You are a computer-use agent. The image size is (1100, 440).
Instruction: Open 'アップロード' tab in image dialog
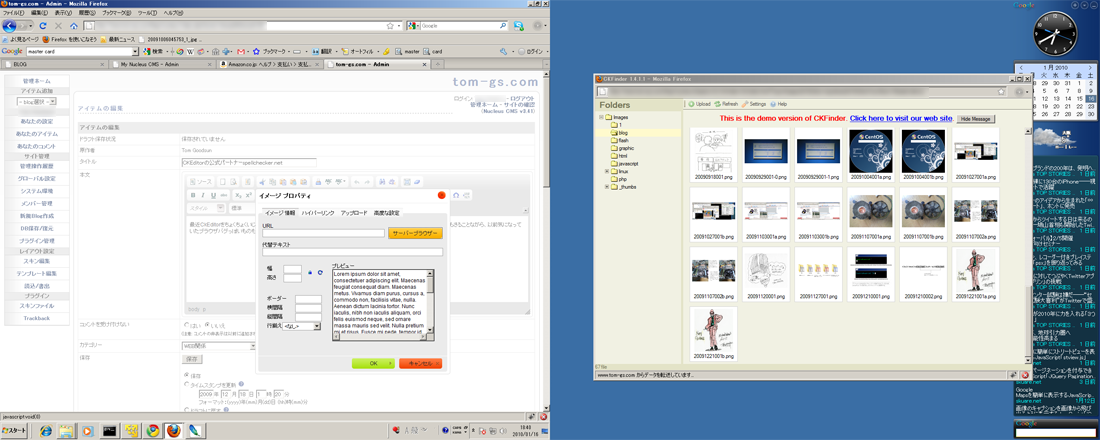click(354, 213)
